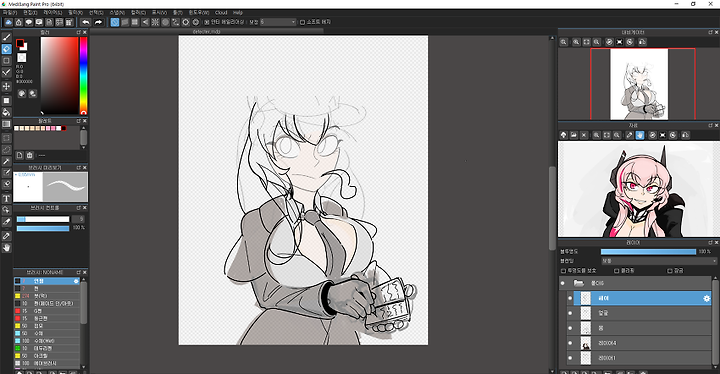720x374 pixels.
Task: Enable the 클리핑 clipping checkbox
Action: click(617, 271)
